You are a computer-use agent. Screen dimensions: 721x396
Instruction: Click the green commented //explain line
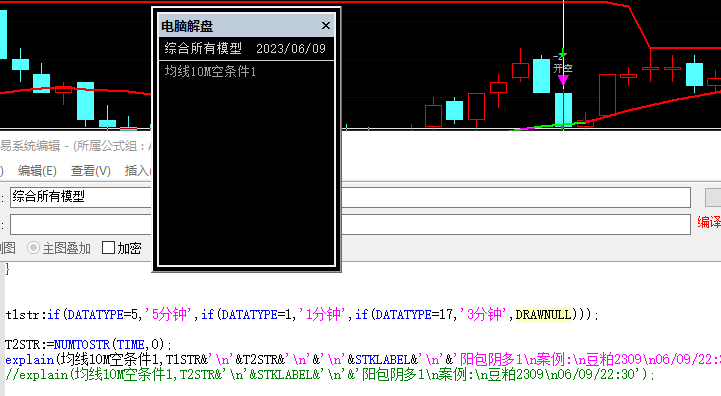click(x=330, y=374)
